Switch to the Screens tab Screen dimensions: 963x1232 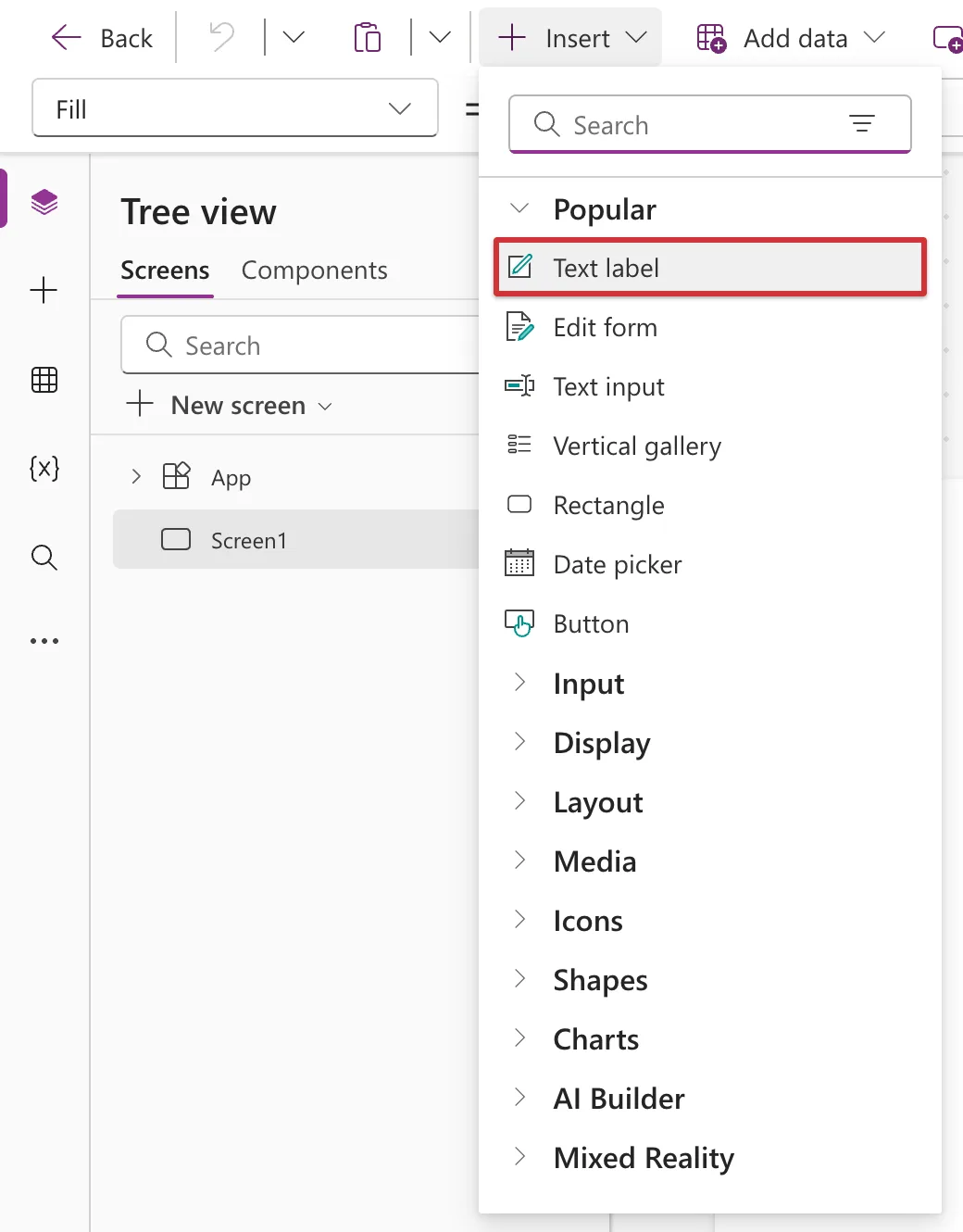165,270
